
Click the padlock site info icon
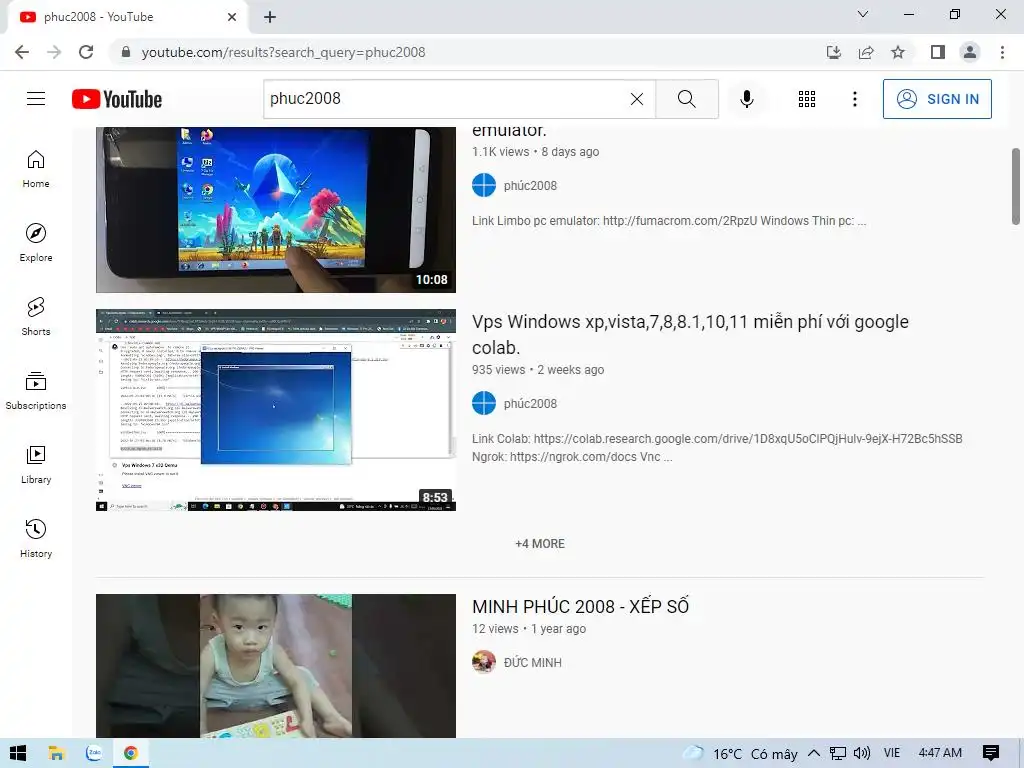click(x=126, y=52)
